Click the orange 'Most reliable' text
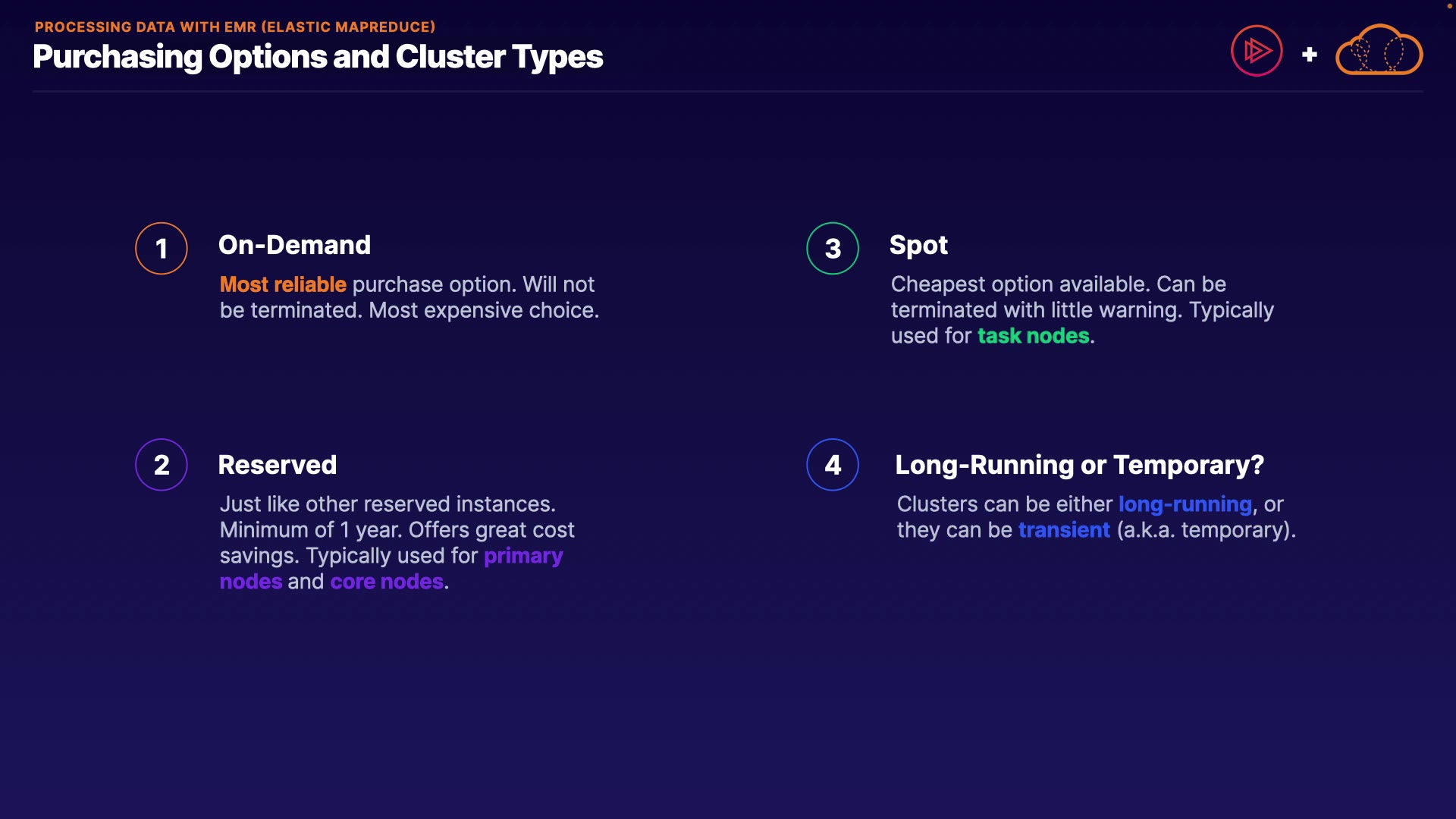The image size is (1456, 819). click(x=283, y=284)
